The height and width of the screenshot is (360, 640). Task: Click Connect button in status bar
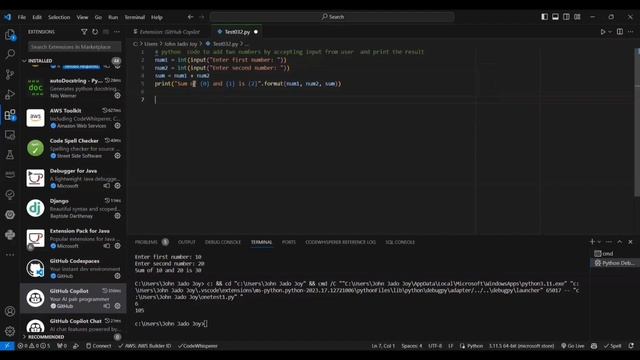coord(98,346)
